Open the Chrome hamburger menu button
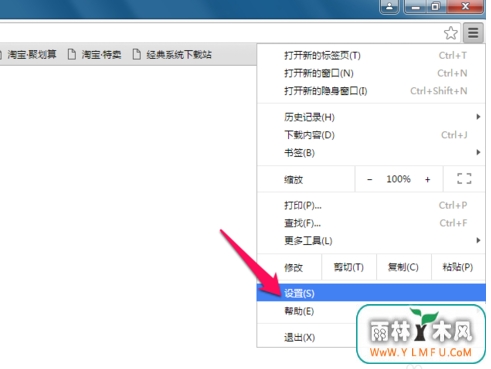Viewport: 491px width, 369px height. 473,33
